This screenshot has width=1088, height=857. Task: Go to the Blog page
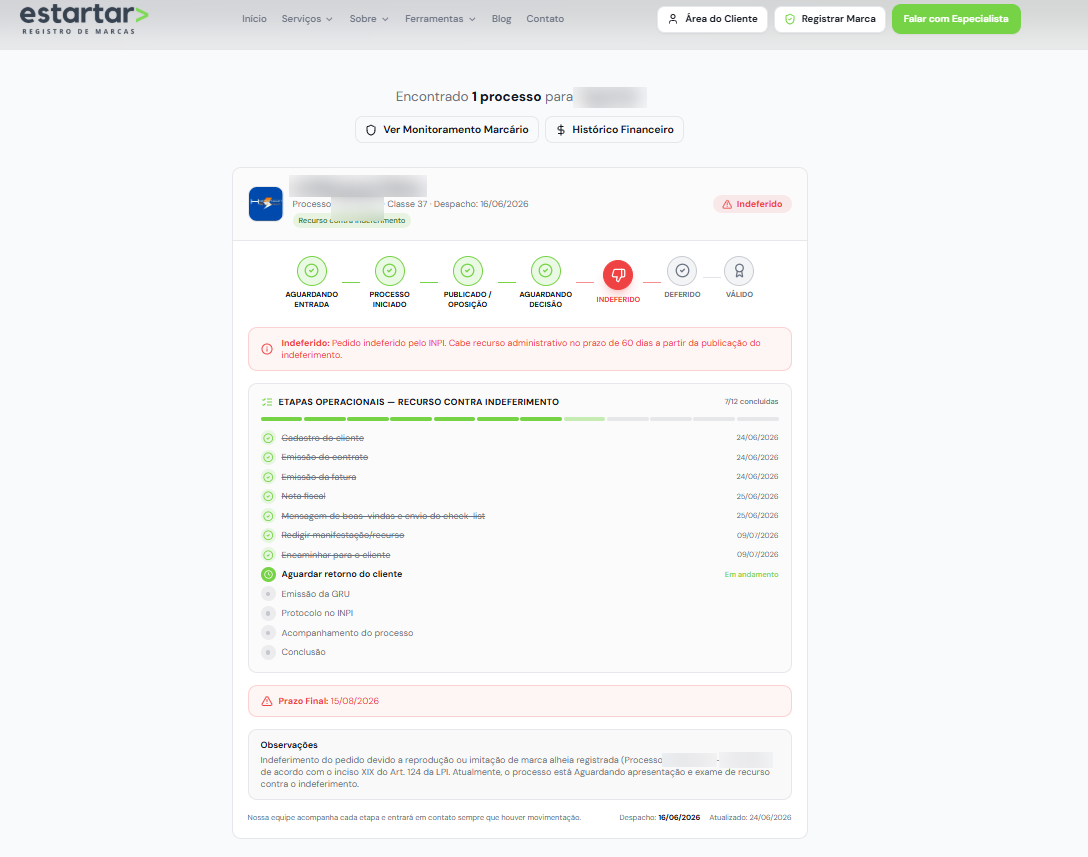(x=501, y=19)
